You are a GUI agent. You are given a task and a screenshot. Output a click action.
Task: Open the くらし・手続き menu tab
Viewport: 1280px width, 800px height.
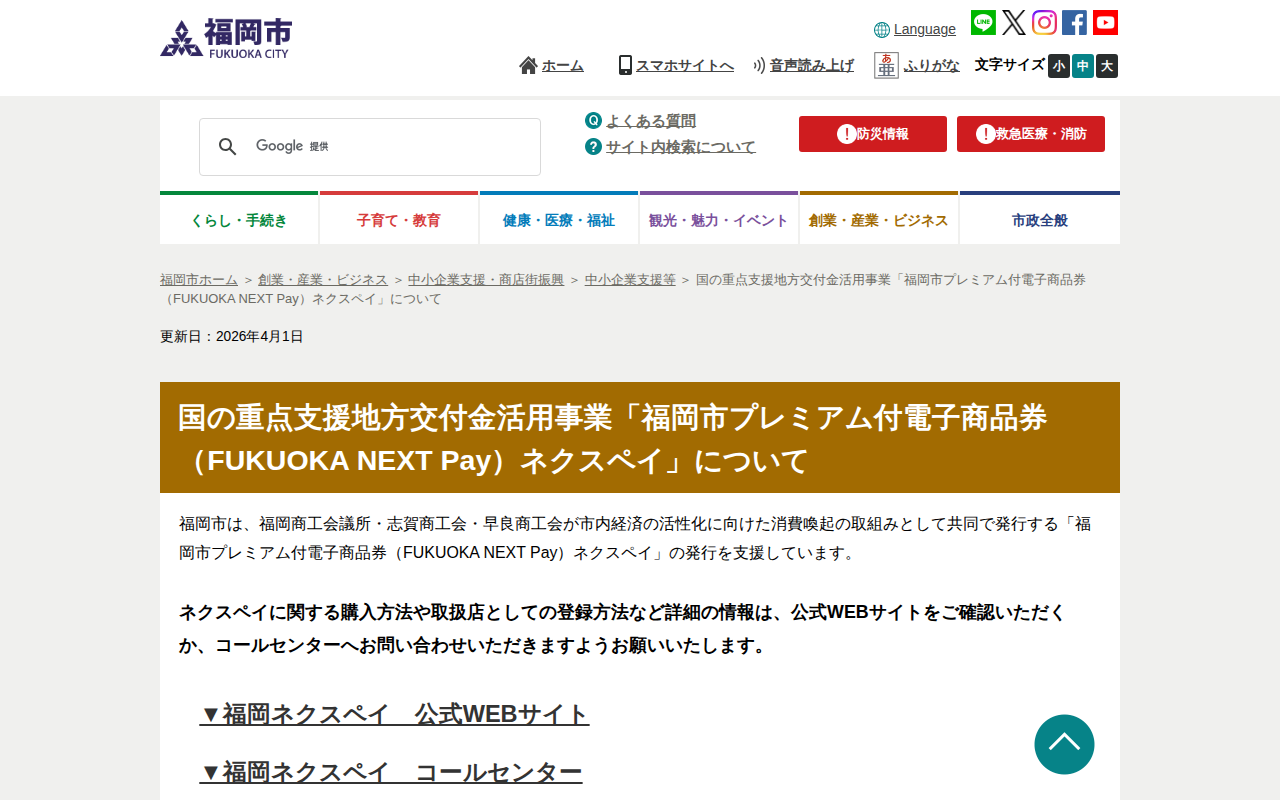pyautogui.click(x=239, y=218)
